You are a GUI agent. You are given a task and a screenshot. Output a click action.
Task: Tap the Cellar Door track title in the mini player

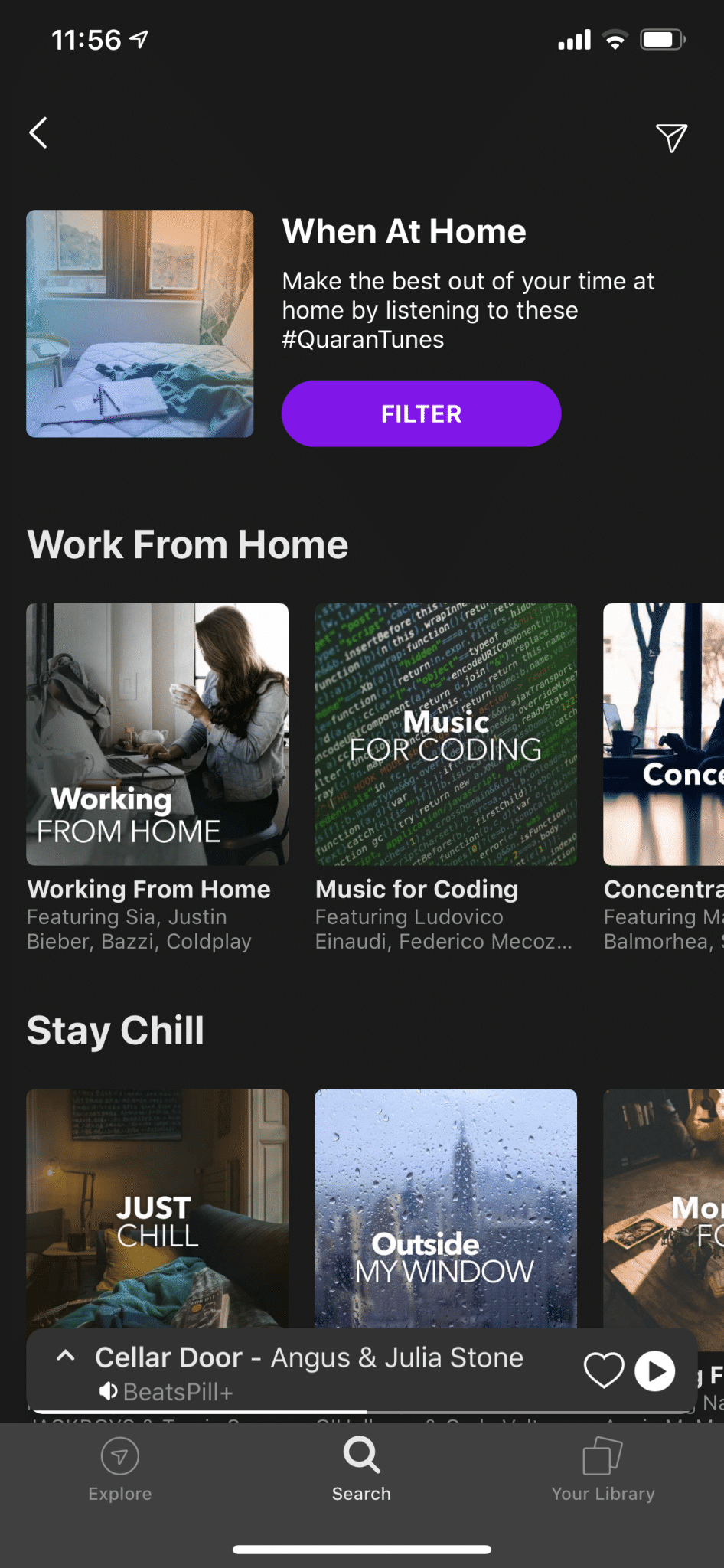[x=168, y=1357]
